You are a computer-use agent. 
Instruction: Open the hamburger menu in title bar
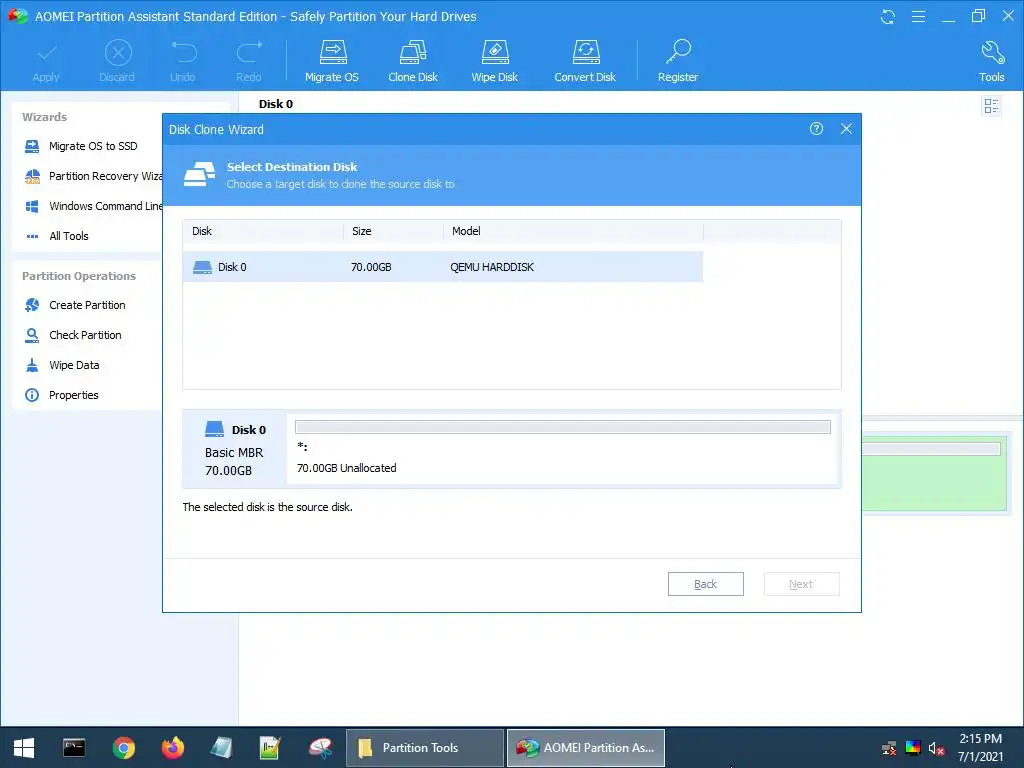(x=918, y=16)
